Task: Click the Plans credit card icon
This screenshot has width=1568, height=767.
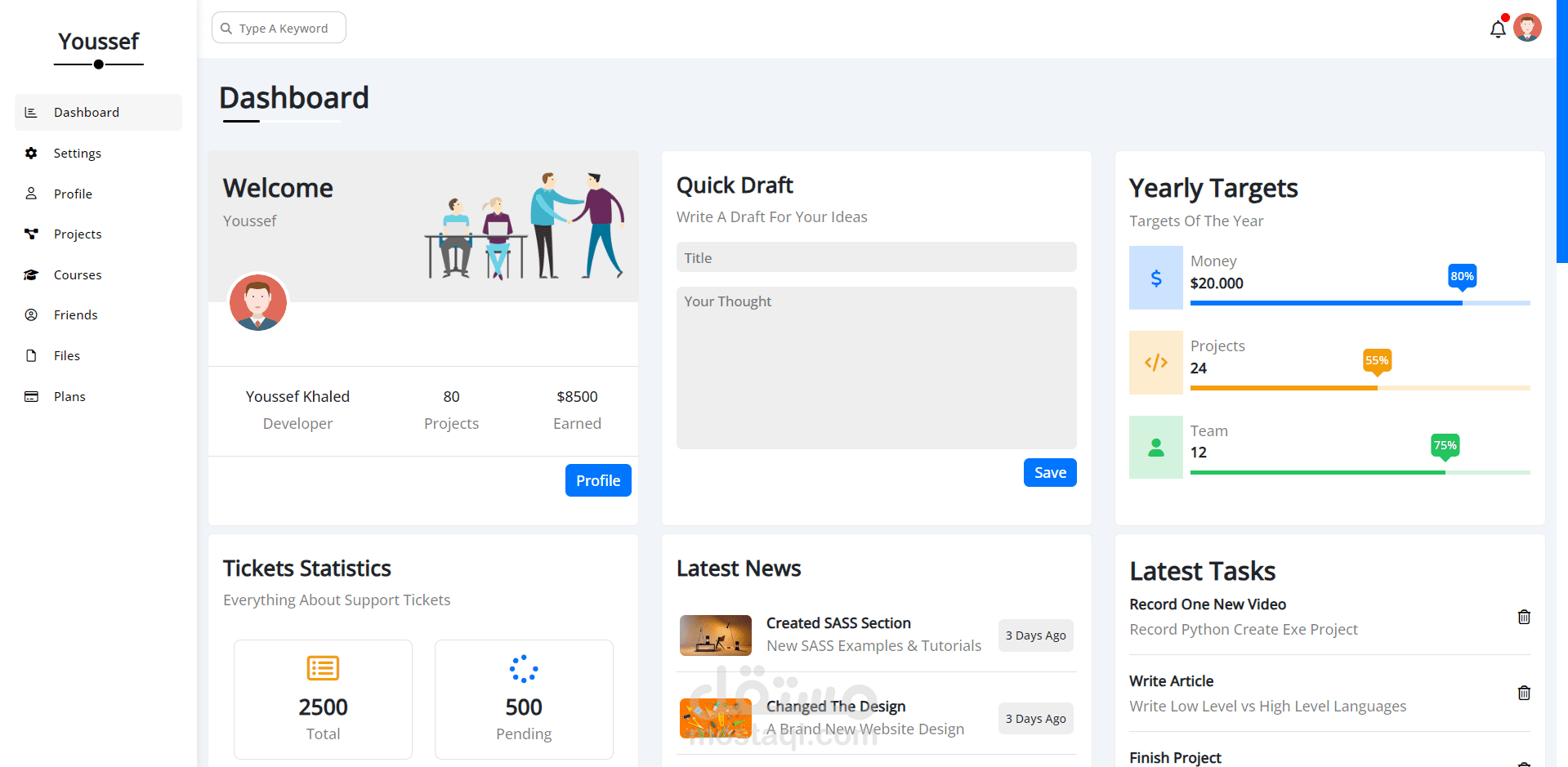Action: [31, 397]
